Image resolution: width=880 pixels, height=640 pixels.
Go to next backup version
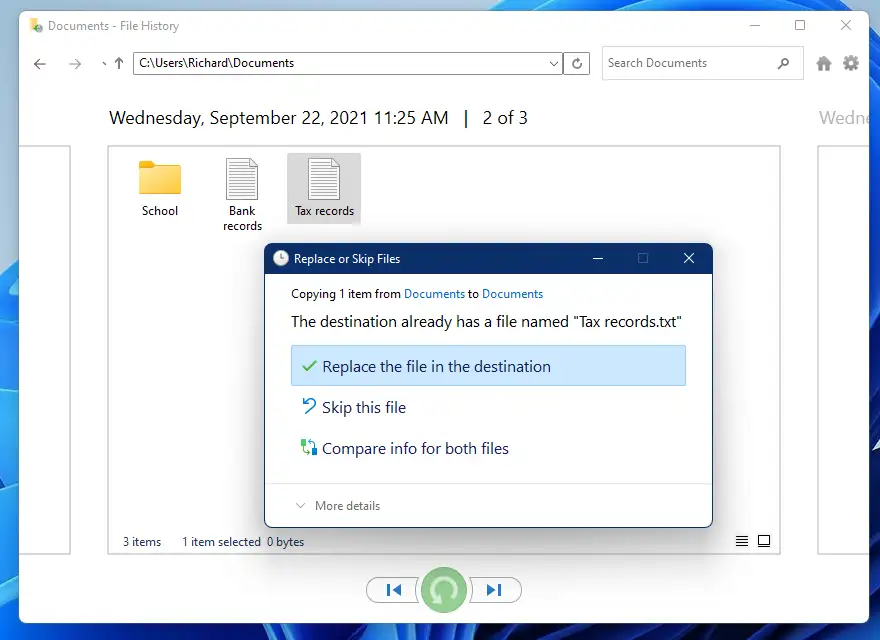(x=495, y=589)
